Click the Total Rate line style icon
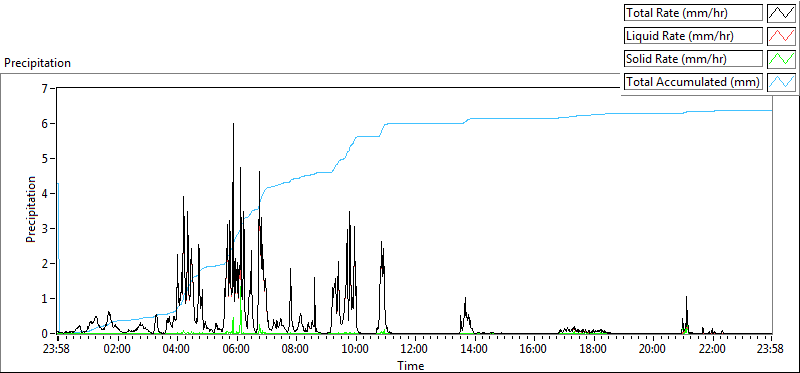The image size is (800, 373). [781, 13]
